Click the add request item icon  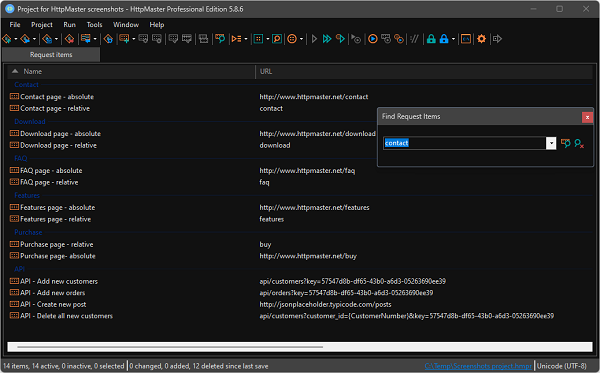(x=124, y=39)
